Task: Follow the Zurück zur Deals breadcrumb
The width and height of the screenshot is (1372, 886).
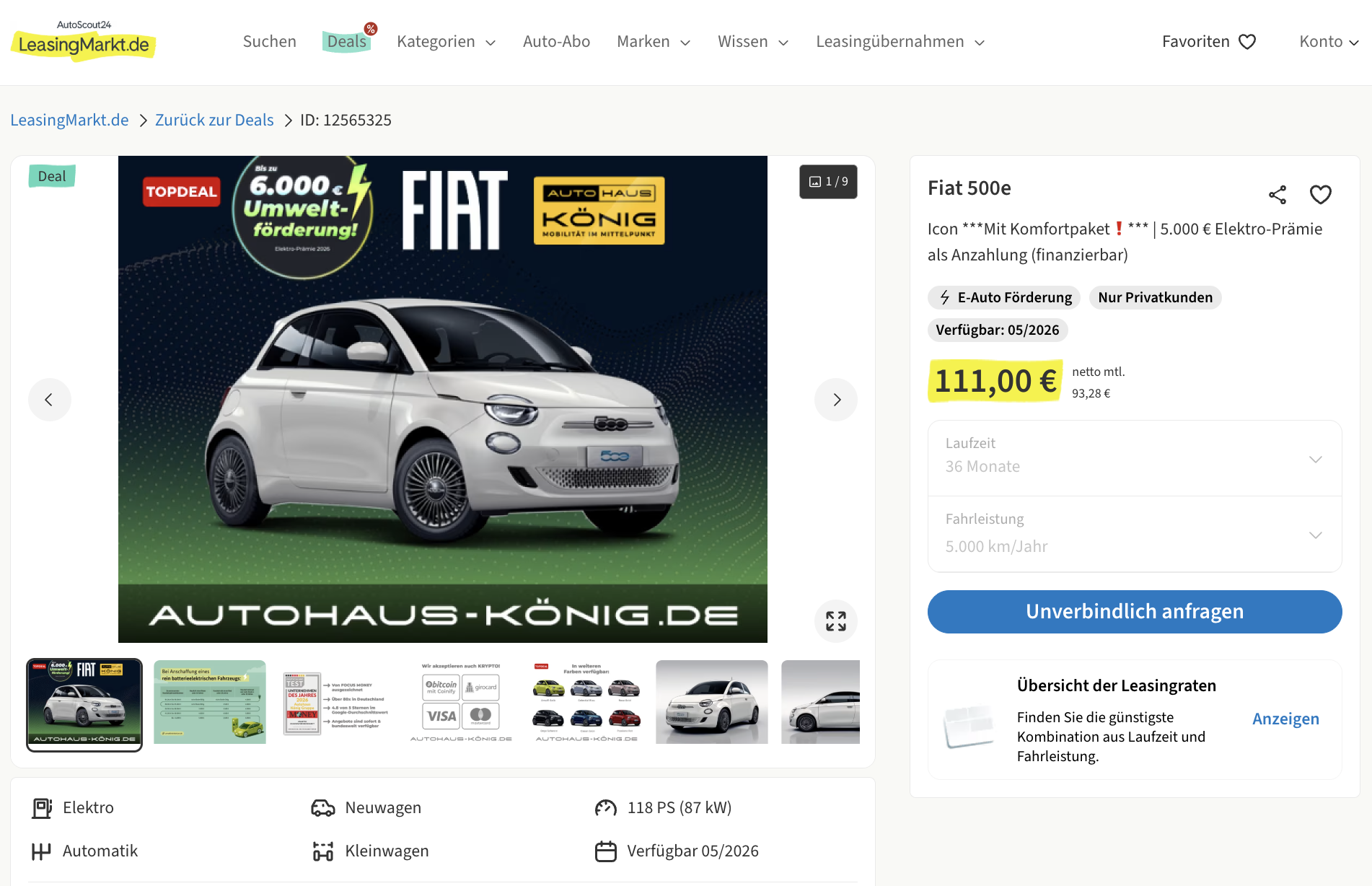Action: [x=214, y=120]
